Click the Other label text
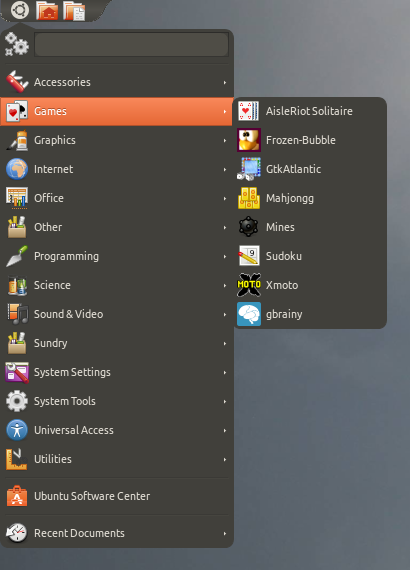410x570 pixels. [48, 227]
